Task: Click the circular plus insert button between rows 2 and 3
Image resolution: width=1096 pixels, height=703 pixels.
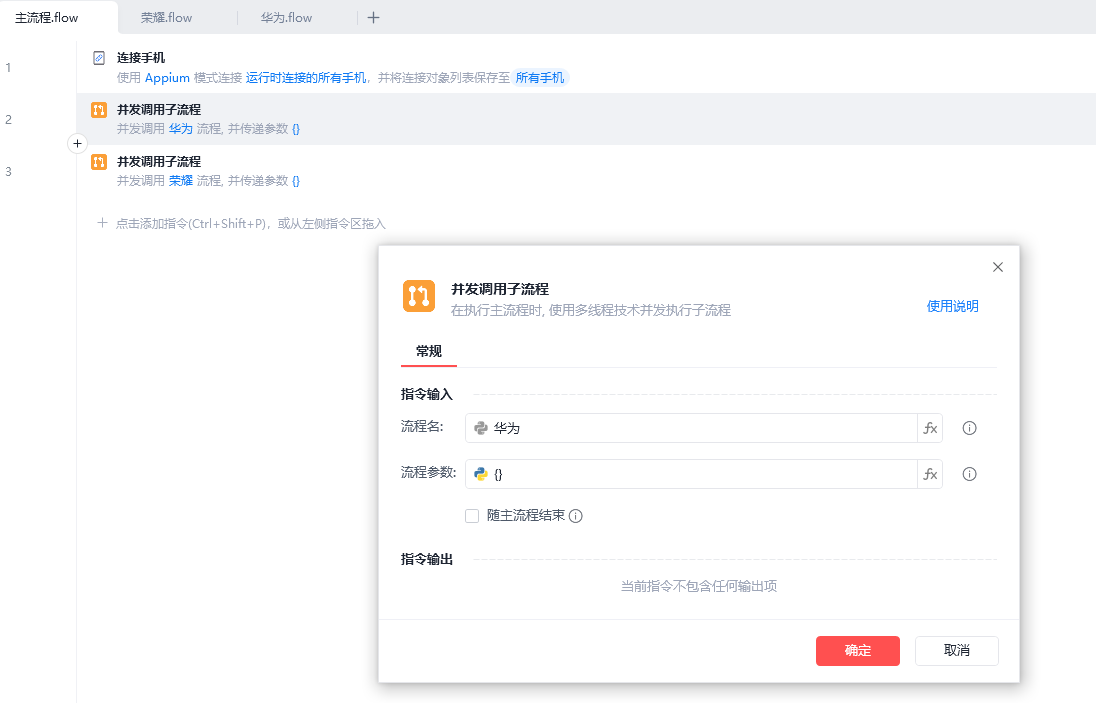Action: tap(78, 144)
